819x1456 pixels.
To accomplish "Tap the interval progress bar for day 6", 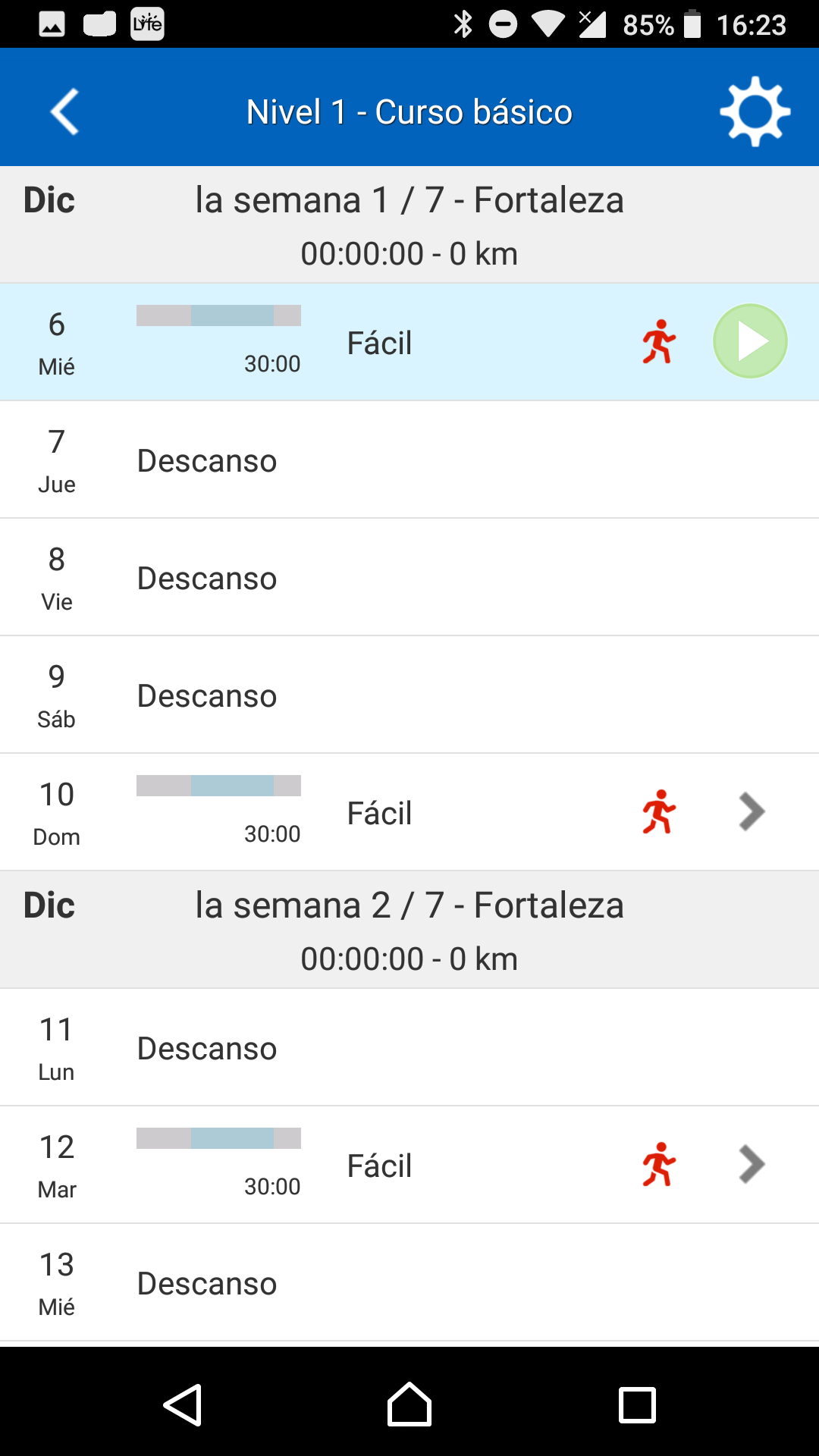I will 218,315.
